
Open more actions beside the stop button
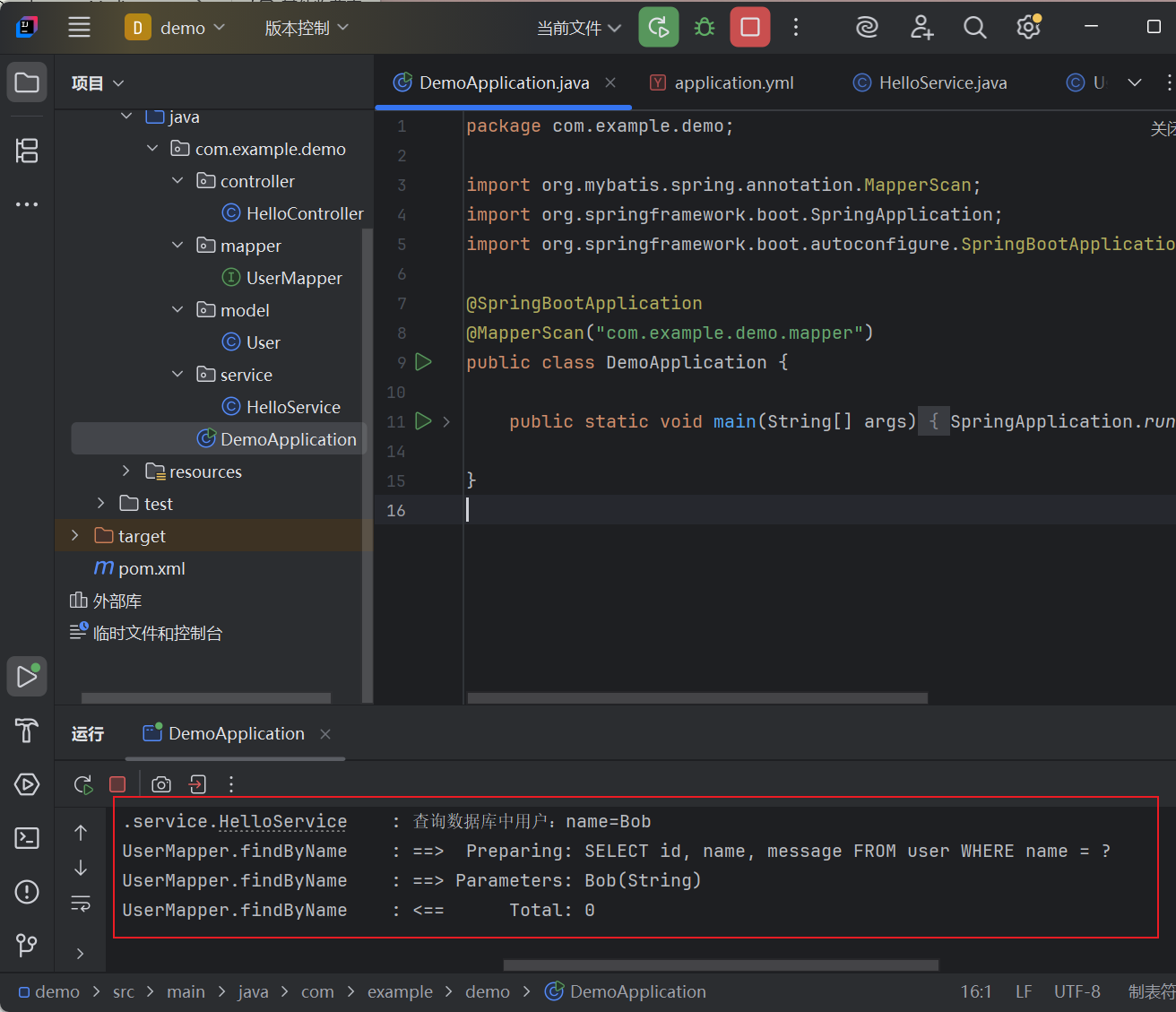point(796,27)
